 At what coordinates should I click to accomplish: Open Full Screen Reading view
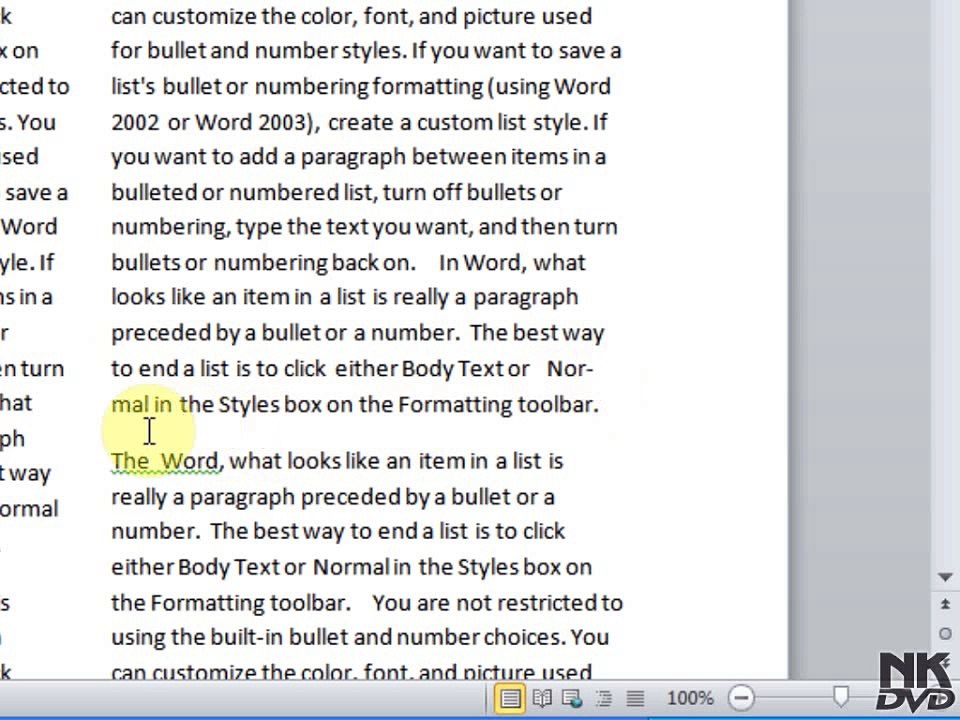coord(542,698)
